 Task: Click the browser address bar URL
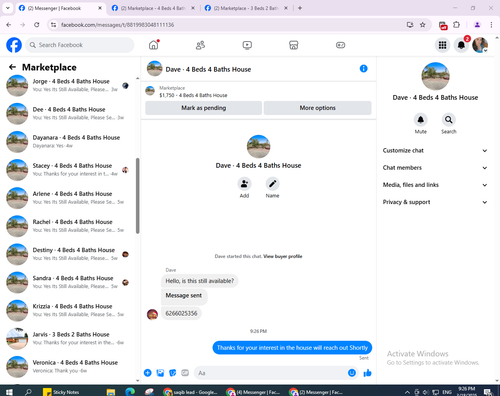click(x=117, y=25)
